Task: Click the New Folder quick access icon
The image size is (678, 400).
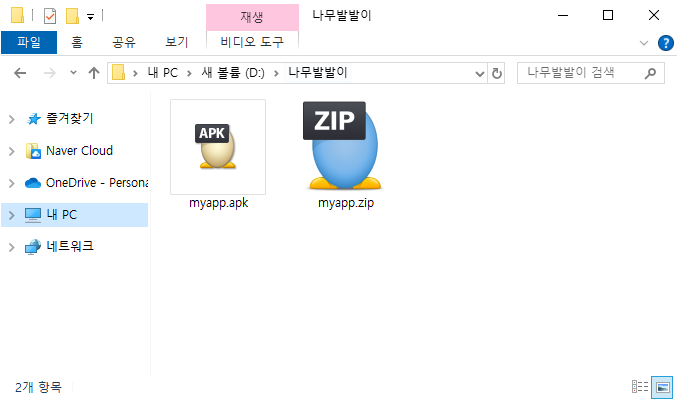Action: pos(72,16)
